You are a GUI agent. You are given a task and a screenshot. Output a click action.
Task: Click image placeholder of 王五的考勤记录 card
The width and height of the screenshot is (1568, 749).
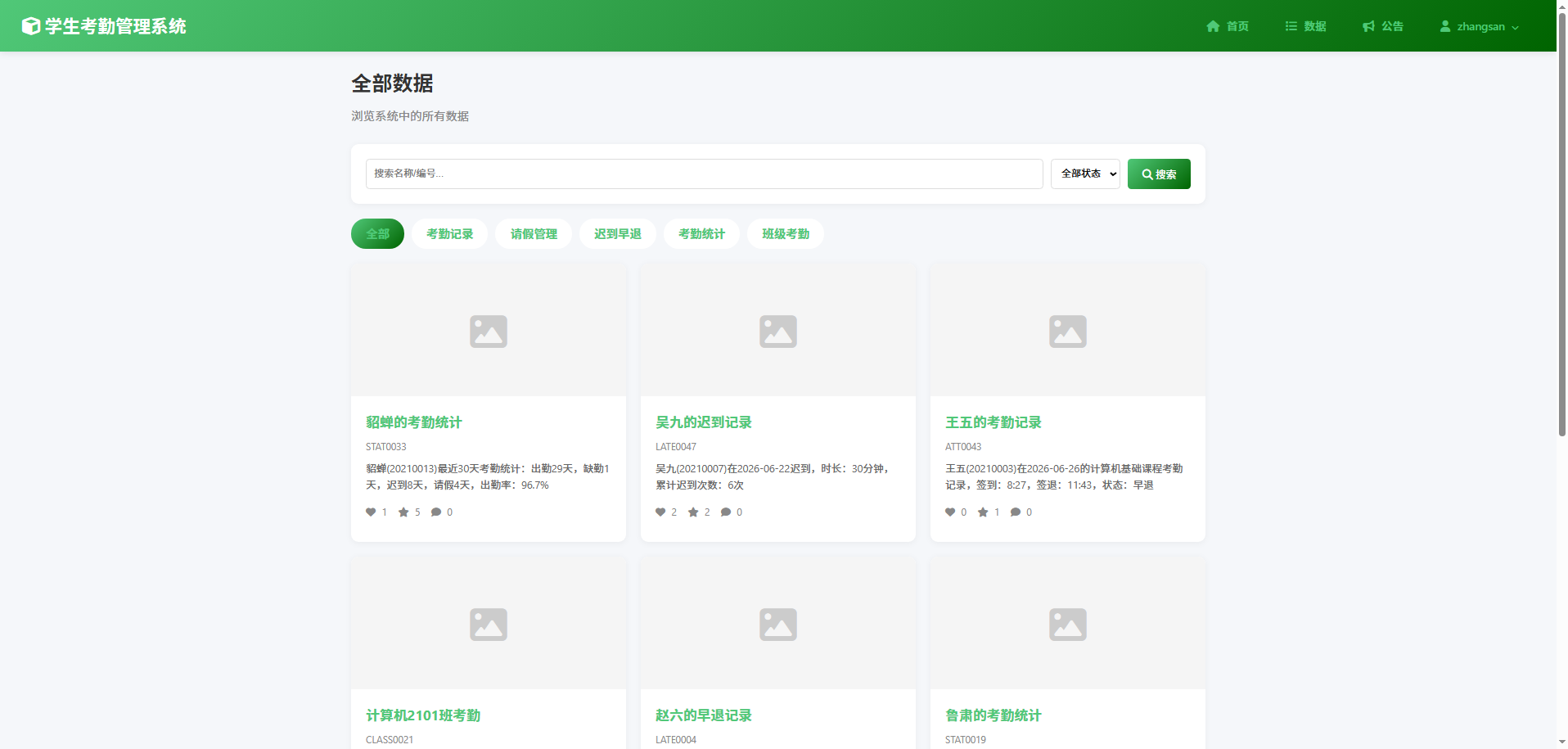click(1068, 331)
